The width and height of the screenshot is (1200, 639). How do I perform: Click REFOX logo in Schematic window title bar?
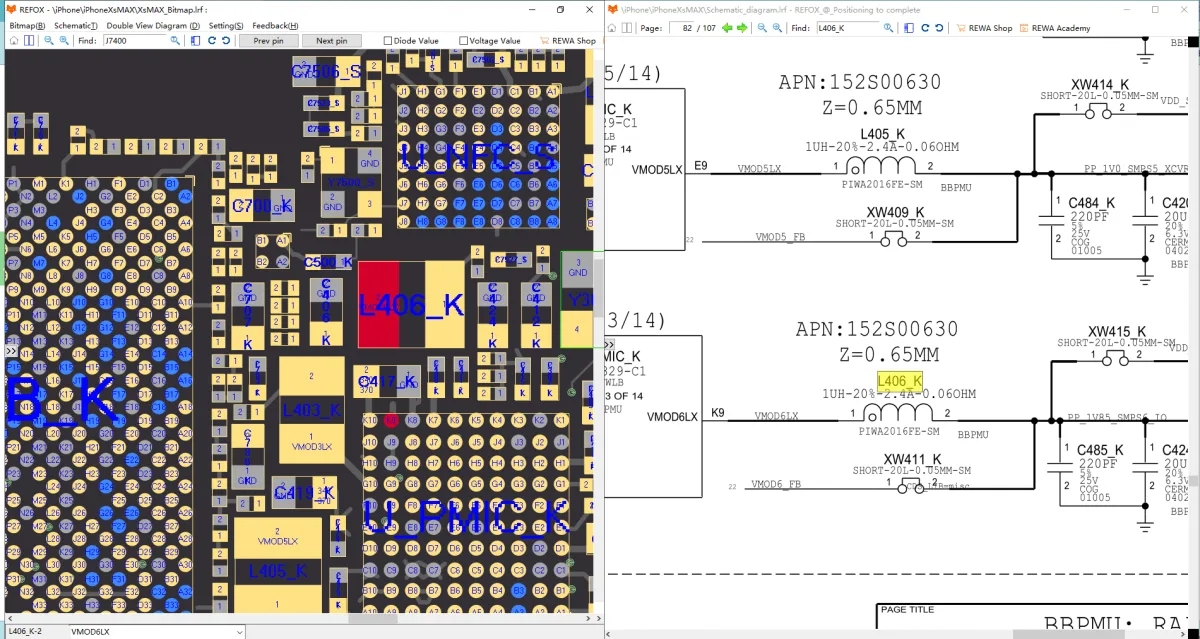click(x=612, y=9)
